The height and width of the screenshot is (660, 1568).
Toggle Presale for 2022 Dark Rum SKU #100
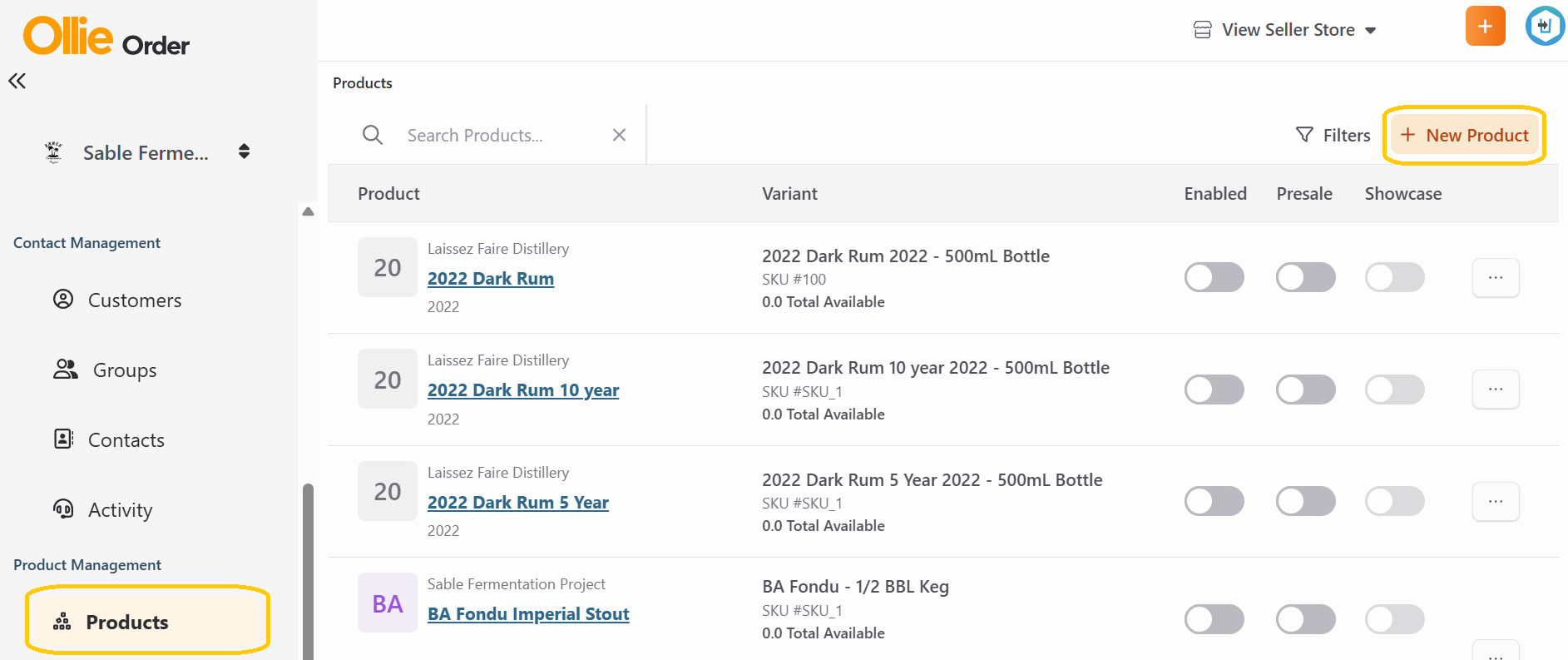[1306, 277]
